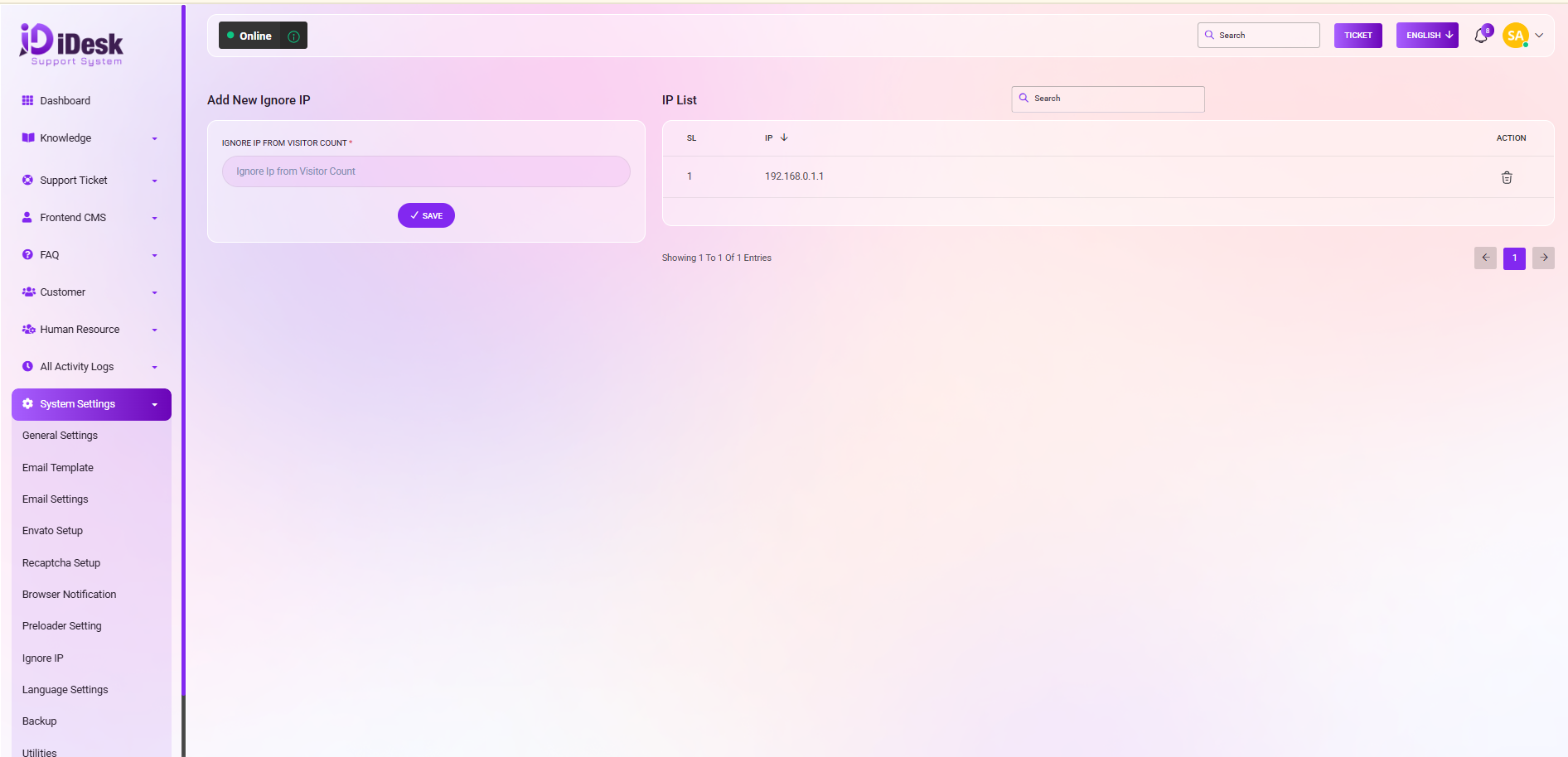This screenshot has width=1568, height=757.
Task: Open the Email Template settings page
Action: coord(58,468)
